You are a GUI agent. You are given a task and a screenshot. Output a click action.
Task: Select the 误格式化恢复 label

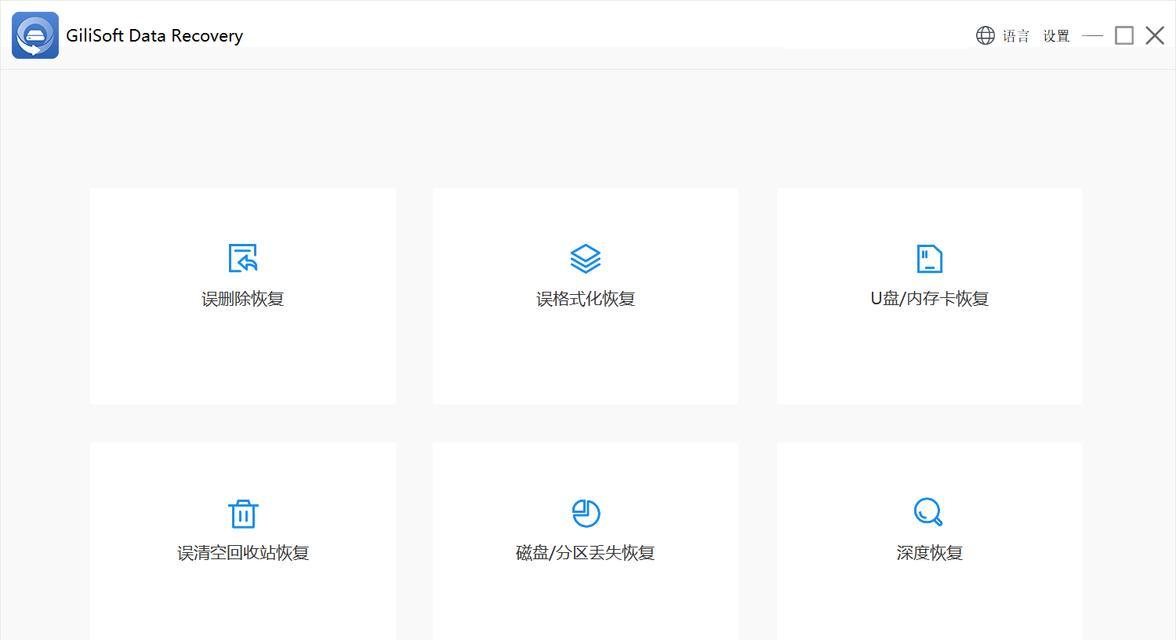[586, 299]
